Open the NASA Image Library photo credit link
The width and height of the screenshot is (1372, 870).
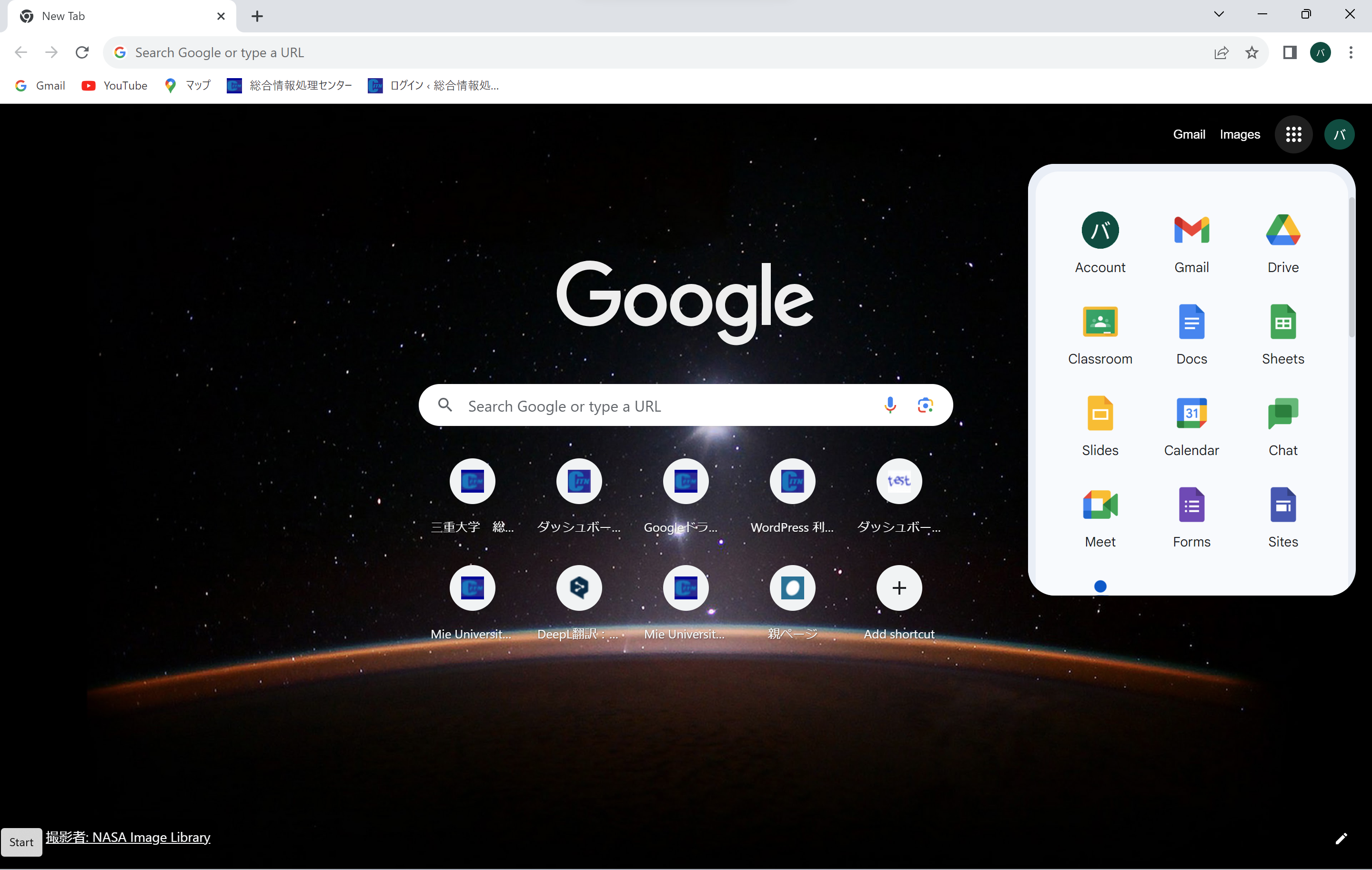click(128, 837)
